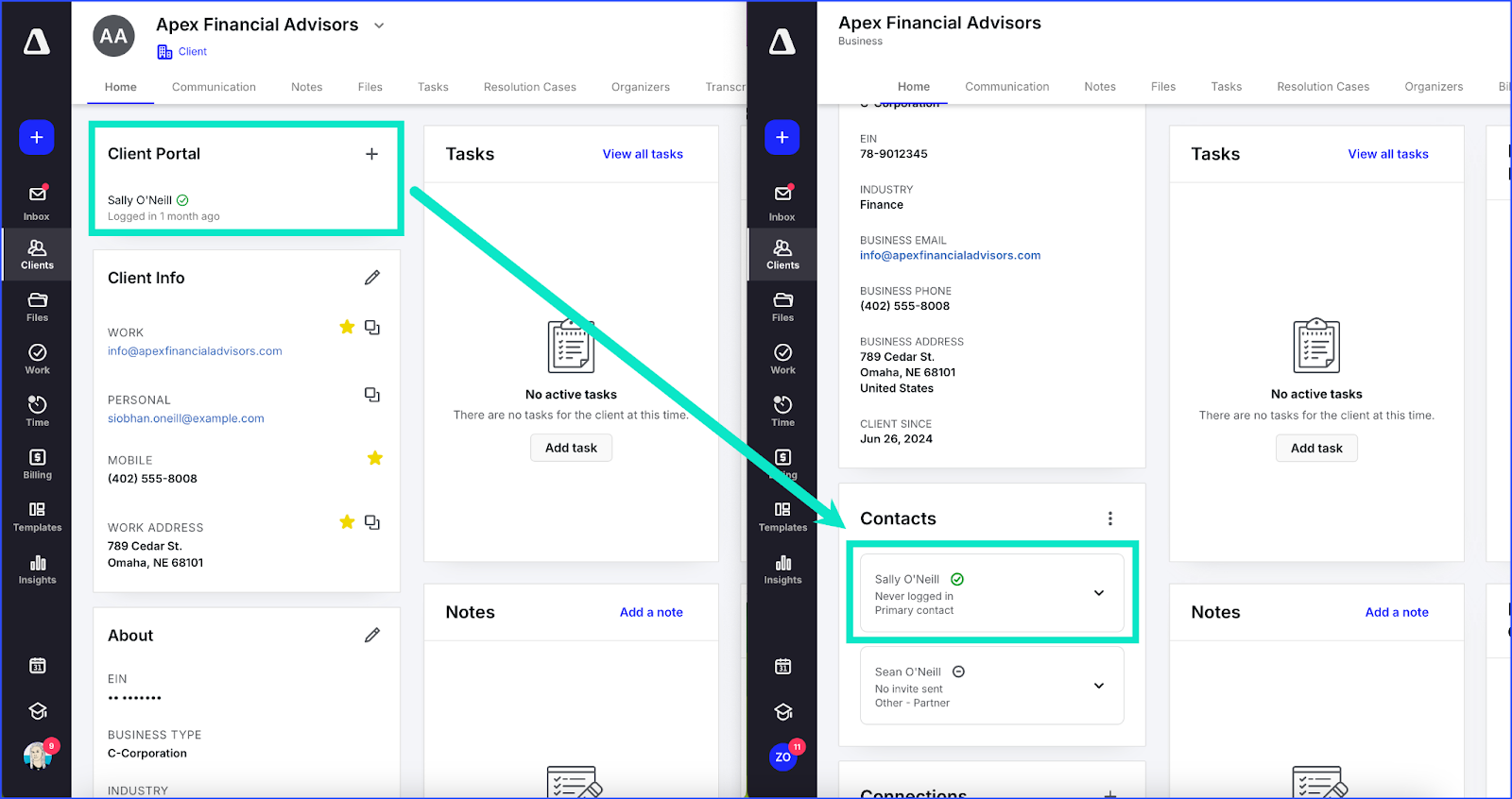Viewport: 1512px width, 799px height.
Task: Copy the personal email address
Action: (372, 395)
